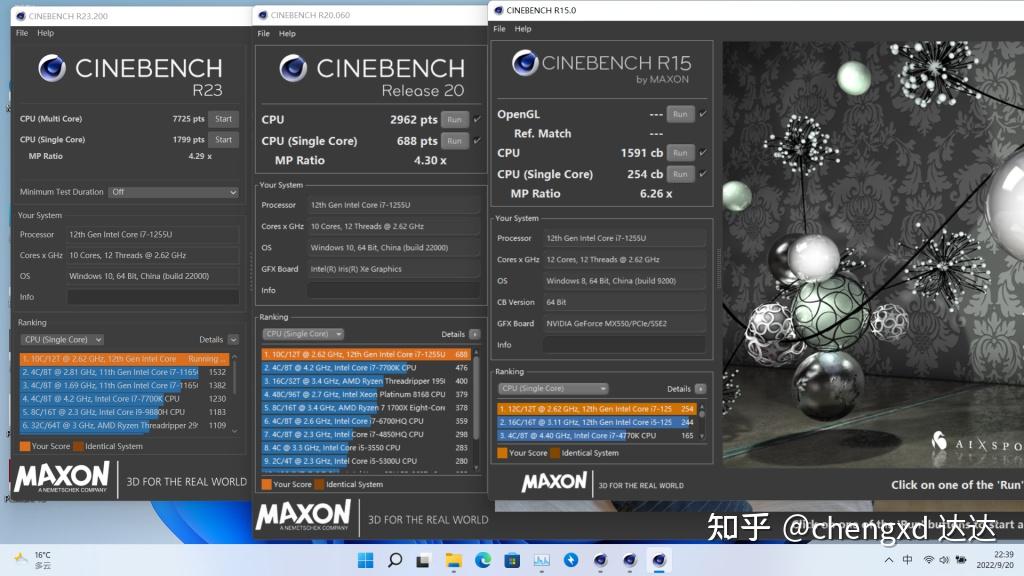Open the CPU (Single Core) ranking dropdown in R23
Image resolution: width=1024 pixels, height=576 pixels.
(x=60, y=339)
